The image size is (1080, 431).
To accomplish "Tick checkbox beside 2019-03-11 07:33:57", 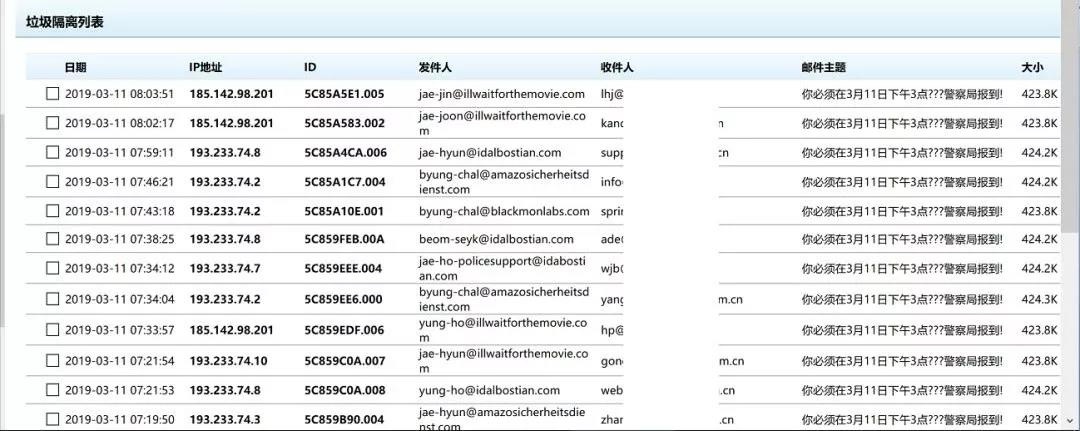I will [x=53, y=330].
